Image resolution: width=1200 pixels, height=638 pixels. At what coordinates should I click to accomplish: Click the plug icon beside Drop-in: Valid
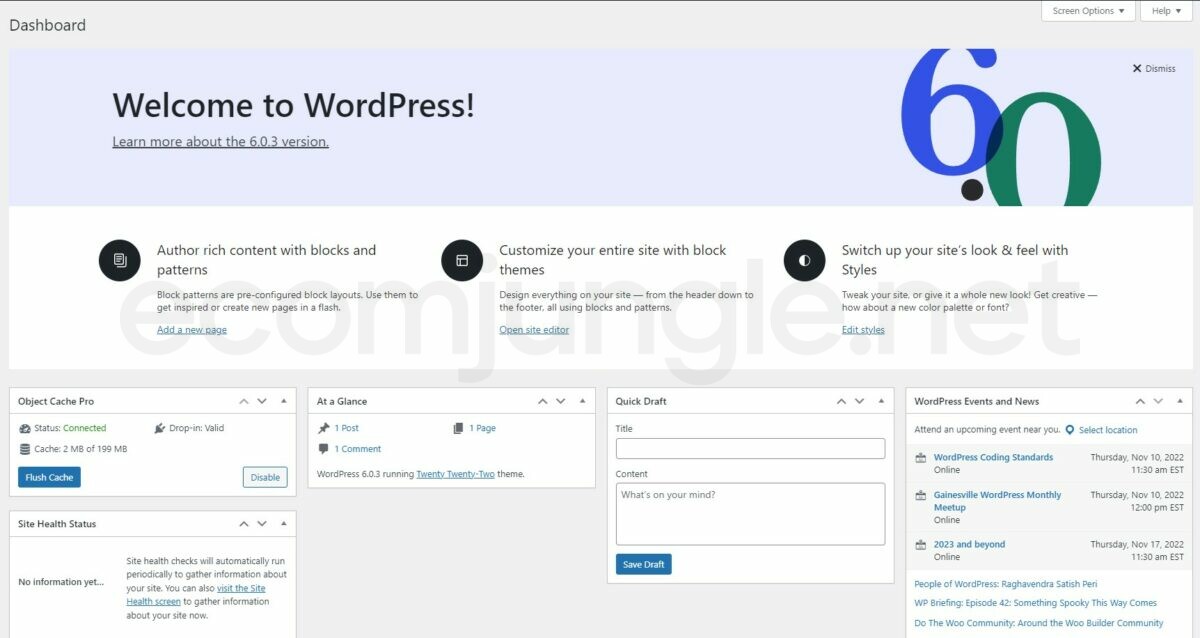[x=158, y=427]
